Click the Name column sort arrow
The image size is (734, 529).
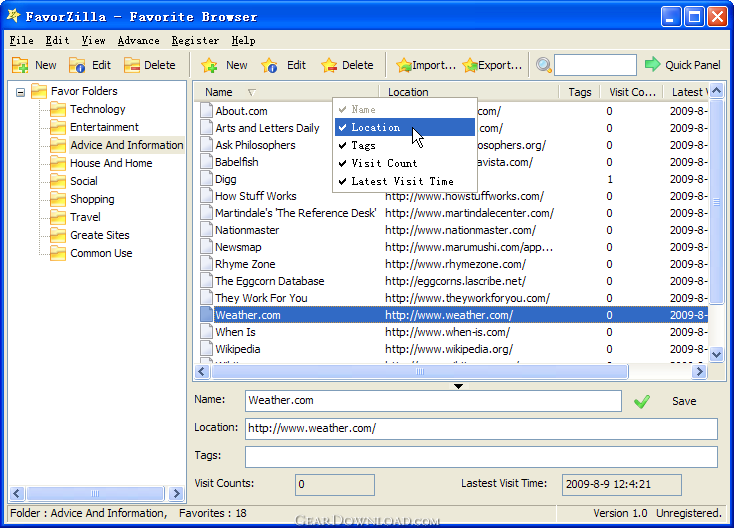click(x=251, y=92)
